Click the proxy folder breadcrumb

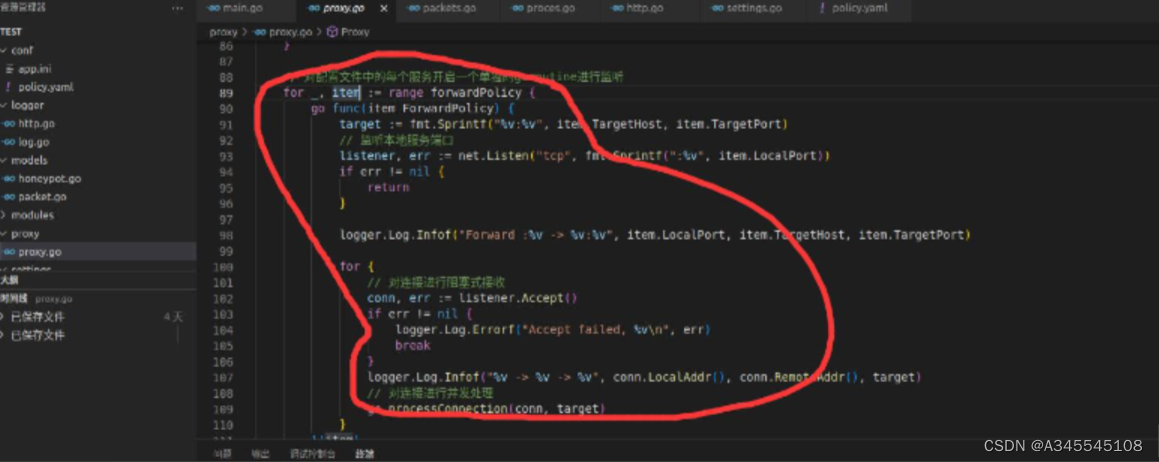click(x=223, y=32)
